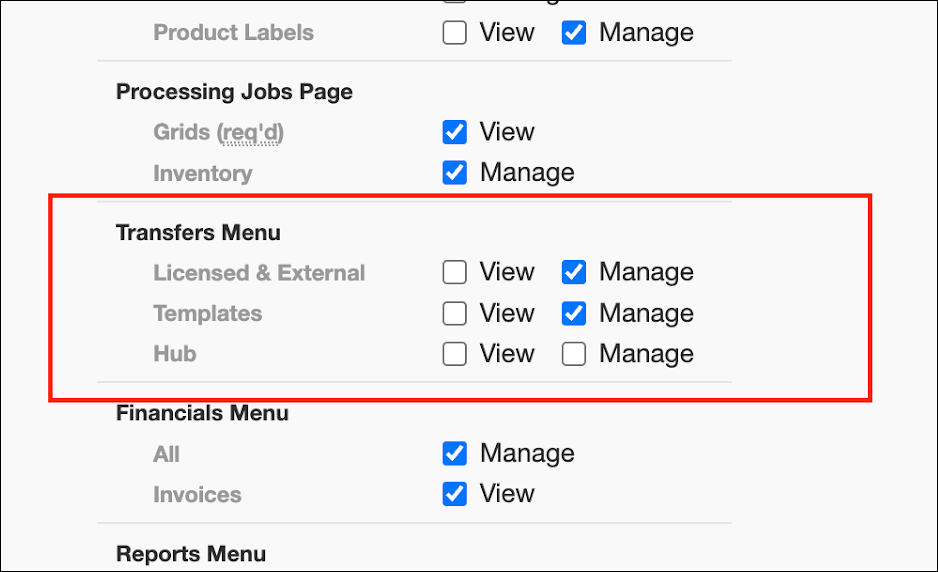The height and width of the screenshot is (572, 938).
Task: Enable View for Templates
Action: click(x=455, y=314)
